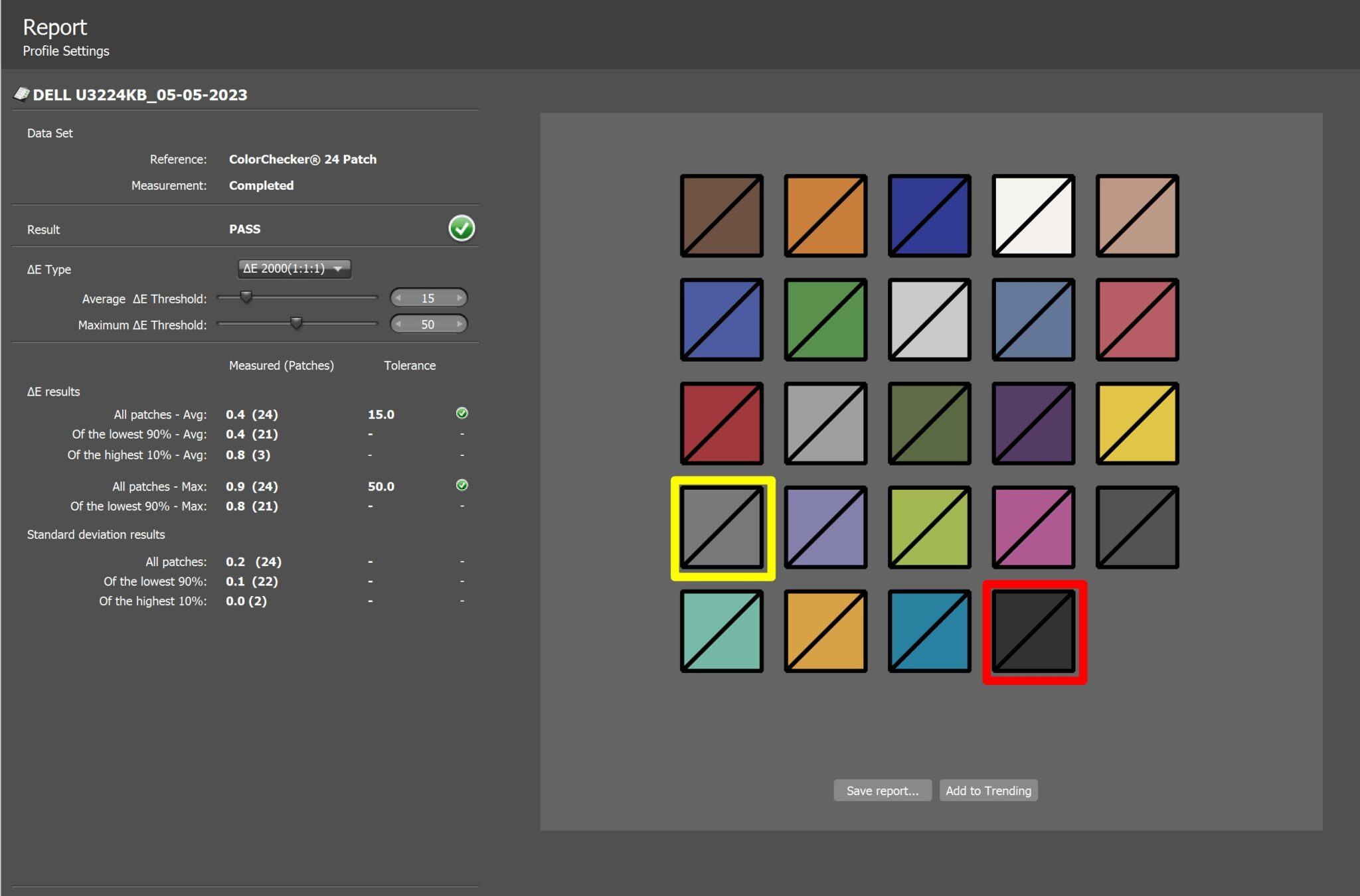Open the Profile Settings section
Image resolution: width=1360 pixels, height=896 pixels.
[x=66, y=51]
